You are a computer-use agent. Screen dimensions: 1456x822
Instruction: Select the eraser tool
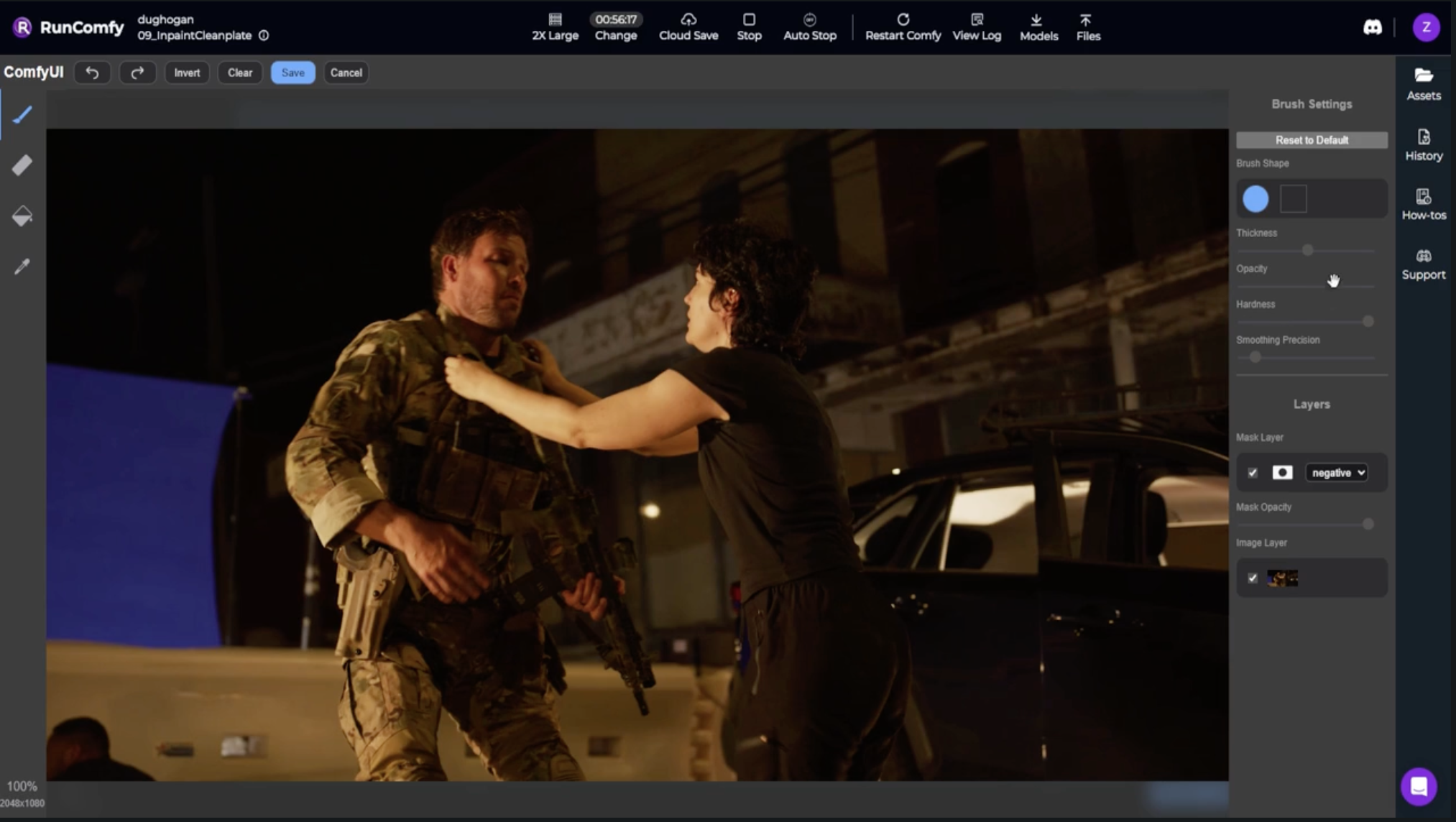point(22,165)
